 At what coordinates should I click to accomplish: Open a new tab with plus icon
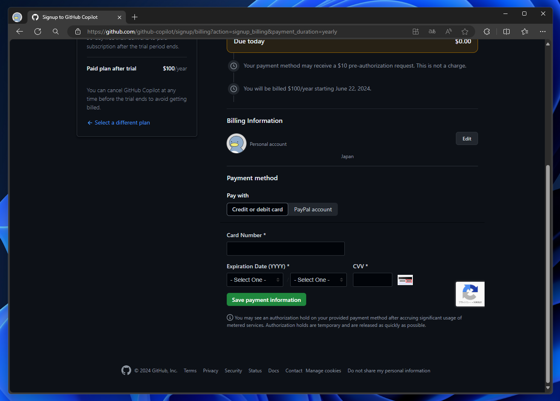click(135, 17)
